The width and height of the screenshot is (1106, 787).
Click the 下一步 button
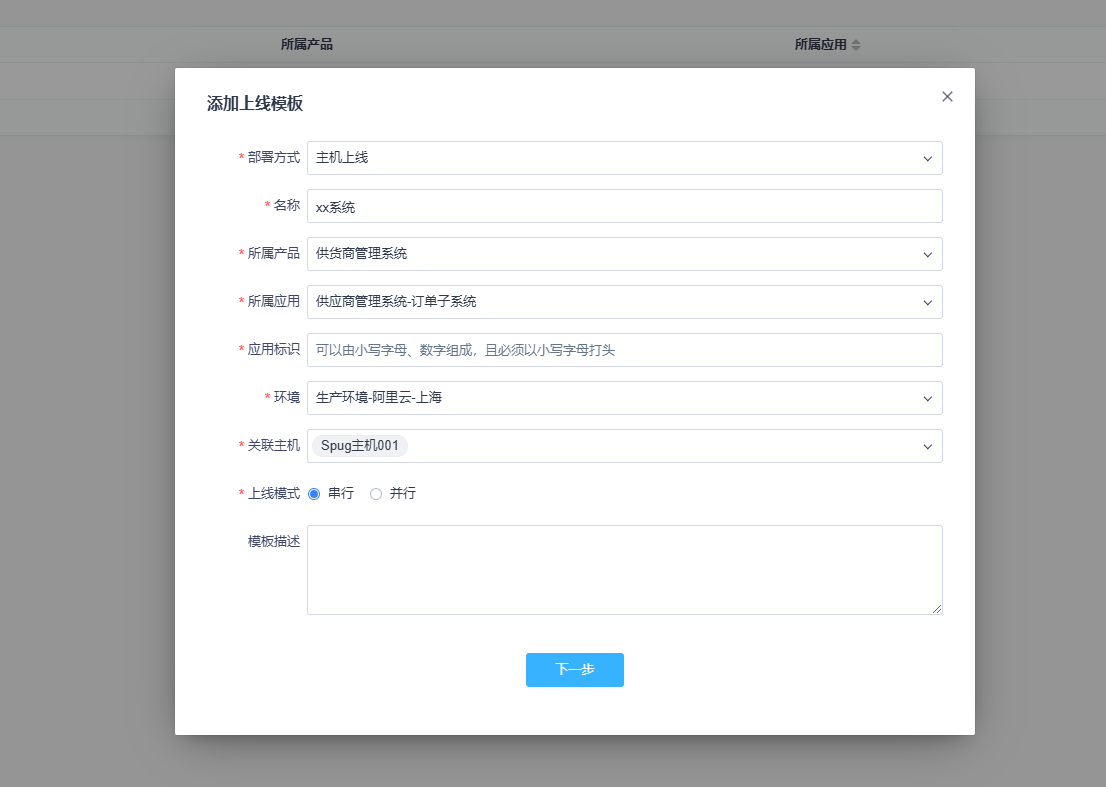click(x=574, y=669)
